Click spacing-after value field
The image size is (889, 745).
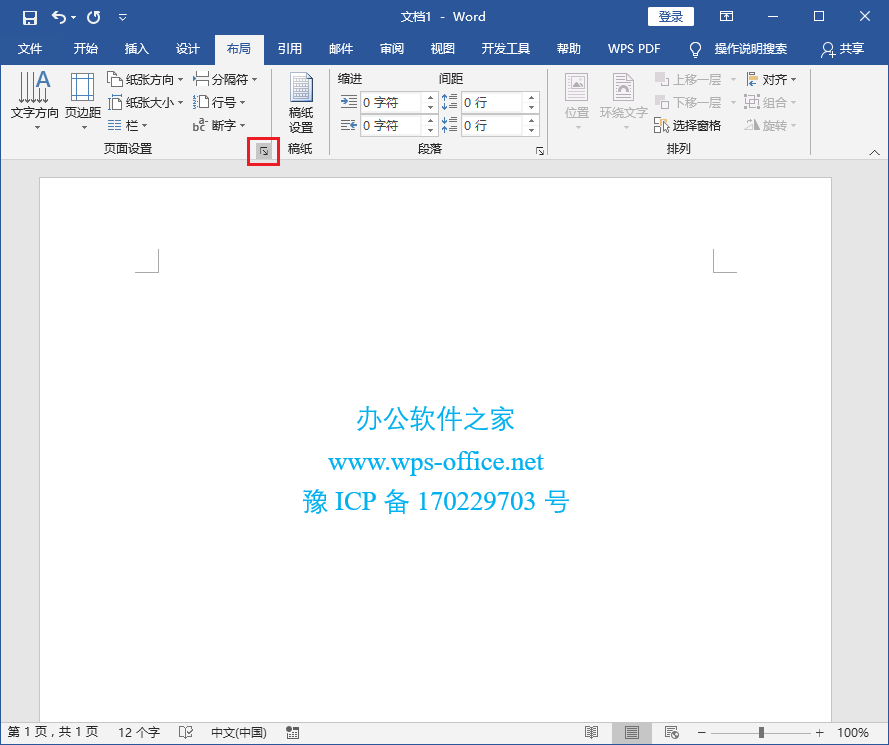492,125
